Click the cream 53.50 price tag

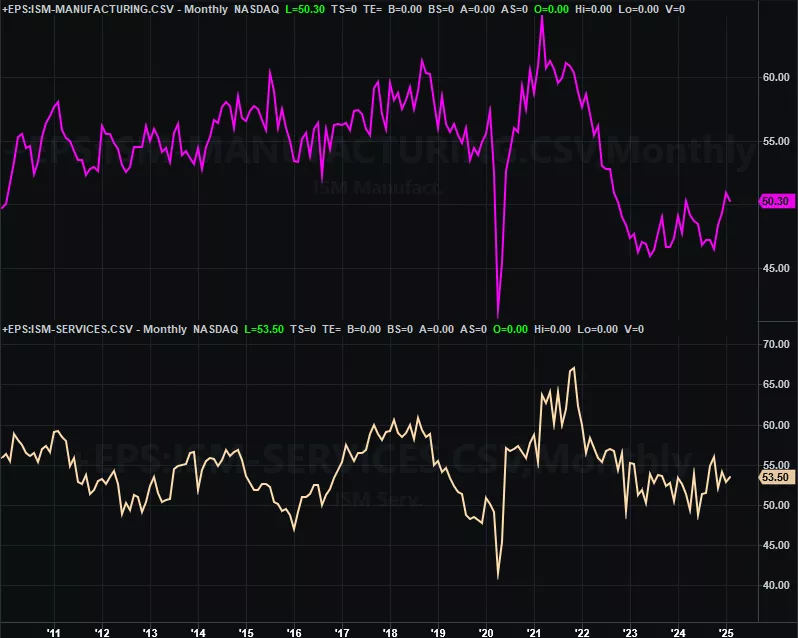coord(776,477)
